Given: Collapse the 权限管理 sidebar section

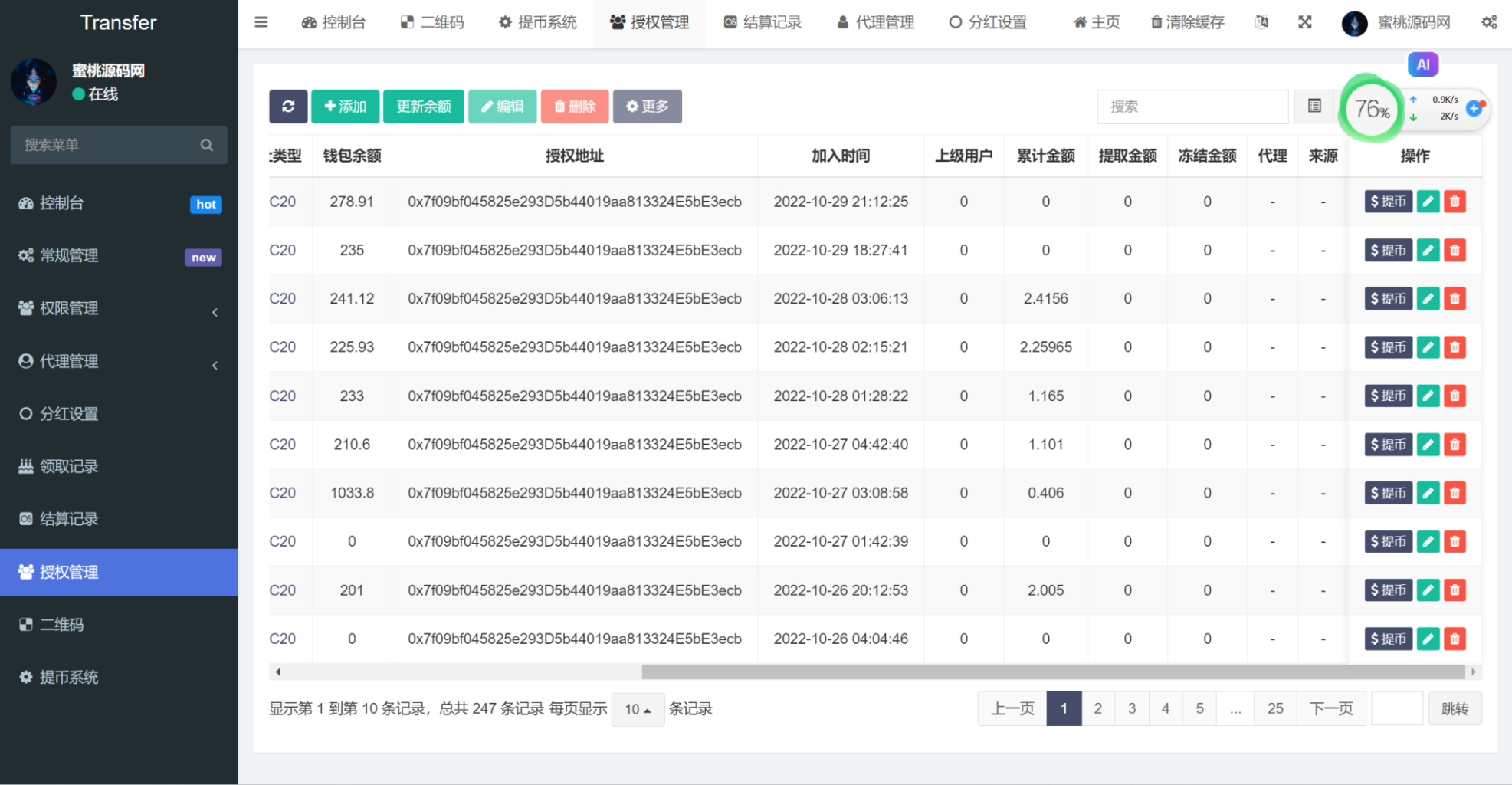Looking at the screenshot, I should pyautogui.click(x=214, y=312).
